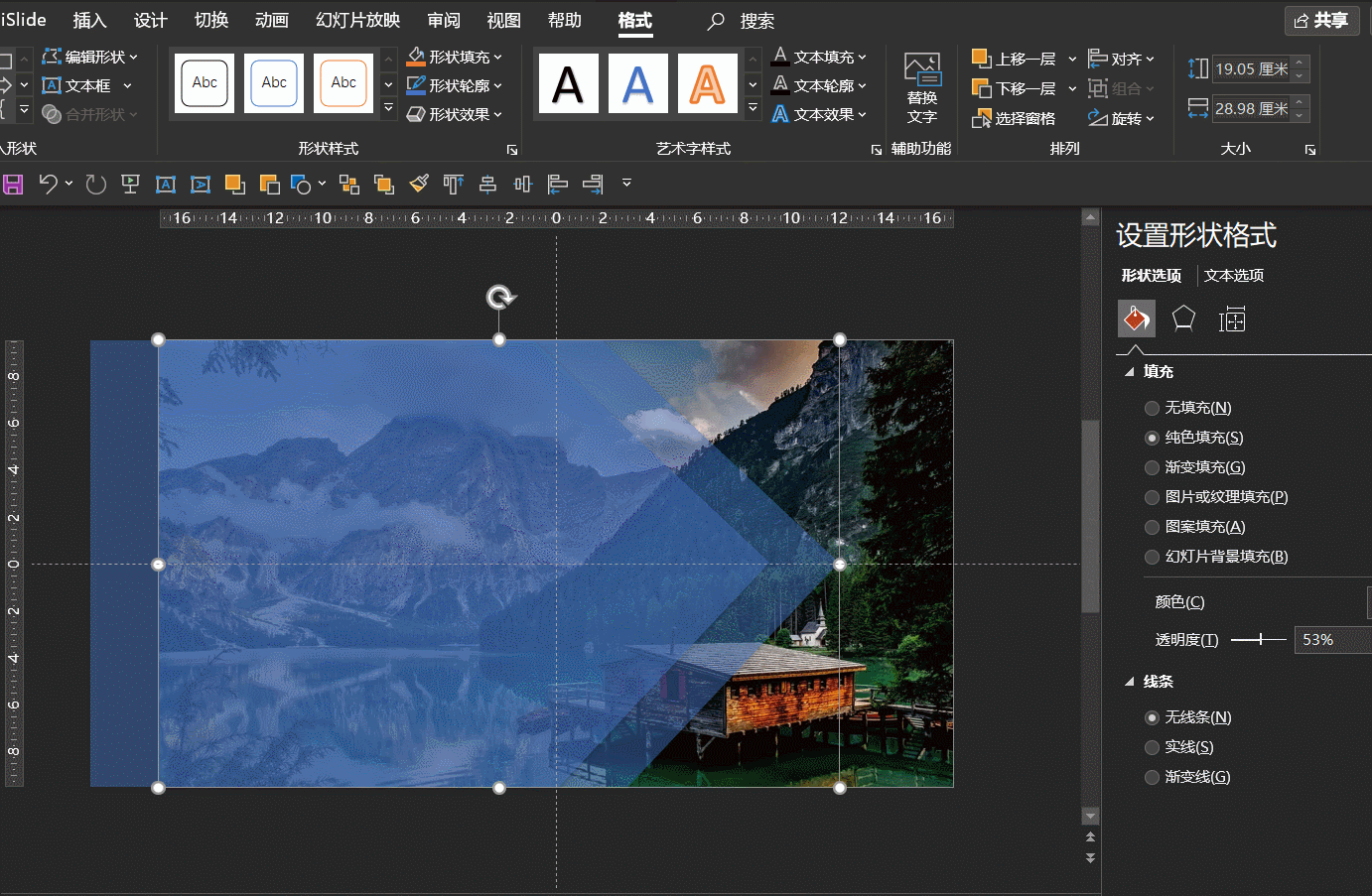Click the format painter brush in quick toolbar

[x=419, y=184]
